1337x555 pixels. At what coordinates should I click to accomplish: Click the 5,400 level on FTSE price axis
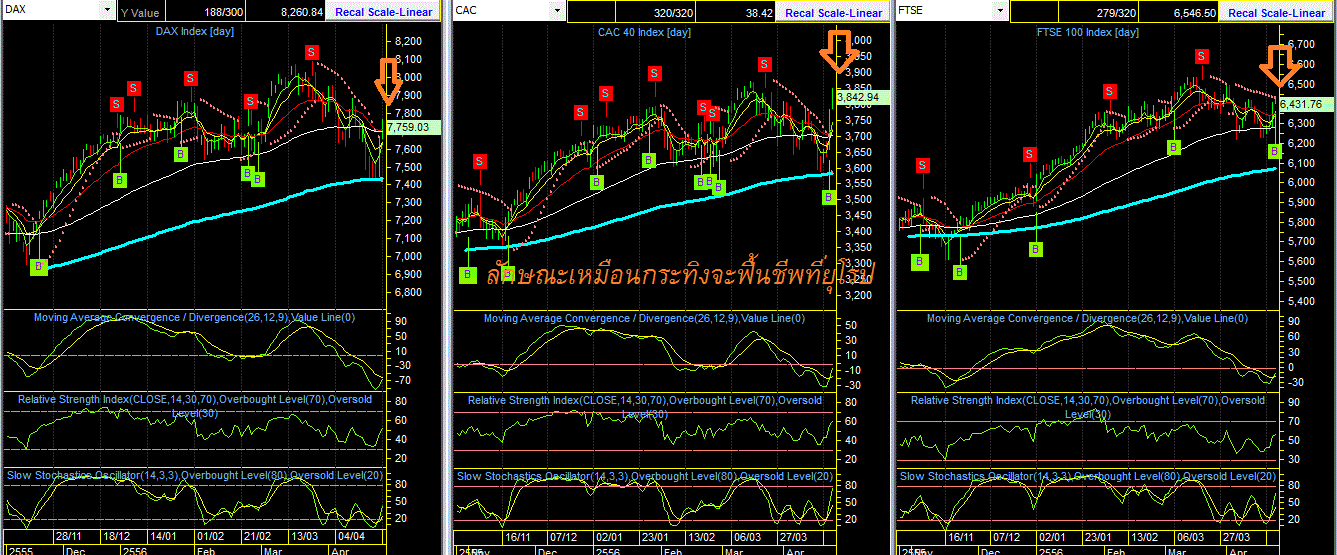click(1303, 301)
